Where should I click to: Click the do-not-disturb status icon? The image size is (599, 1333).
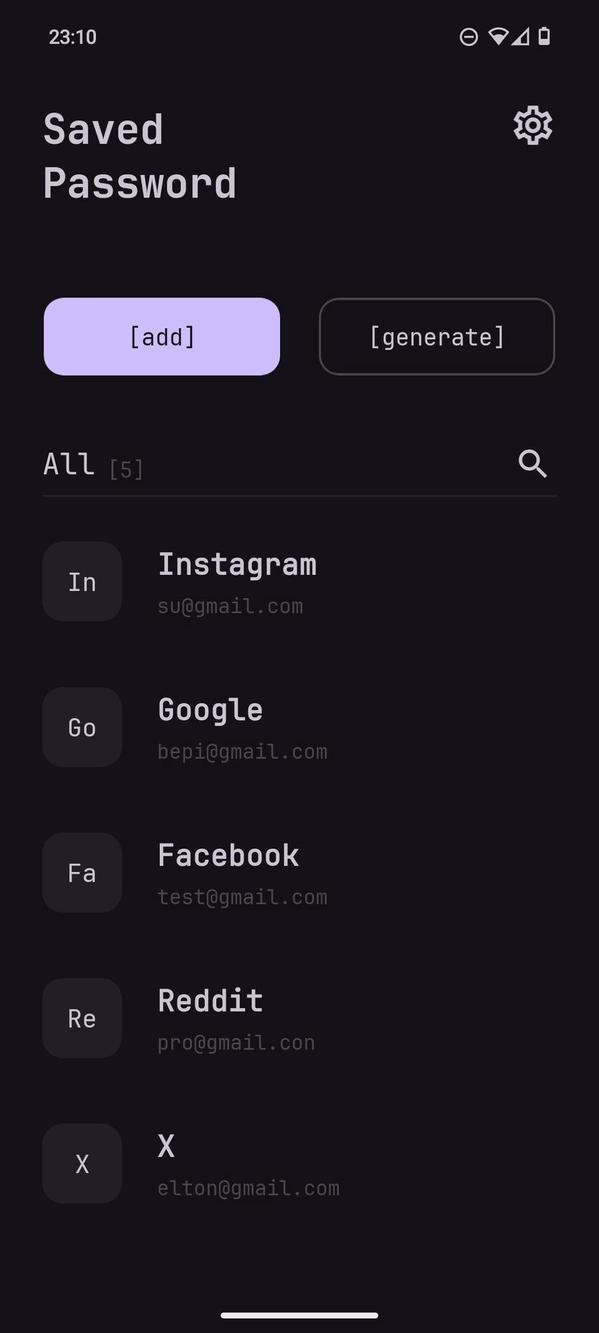click(468, 36)
